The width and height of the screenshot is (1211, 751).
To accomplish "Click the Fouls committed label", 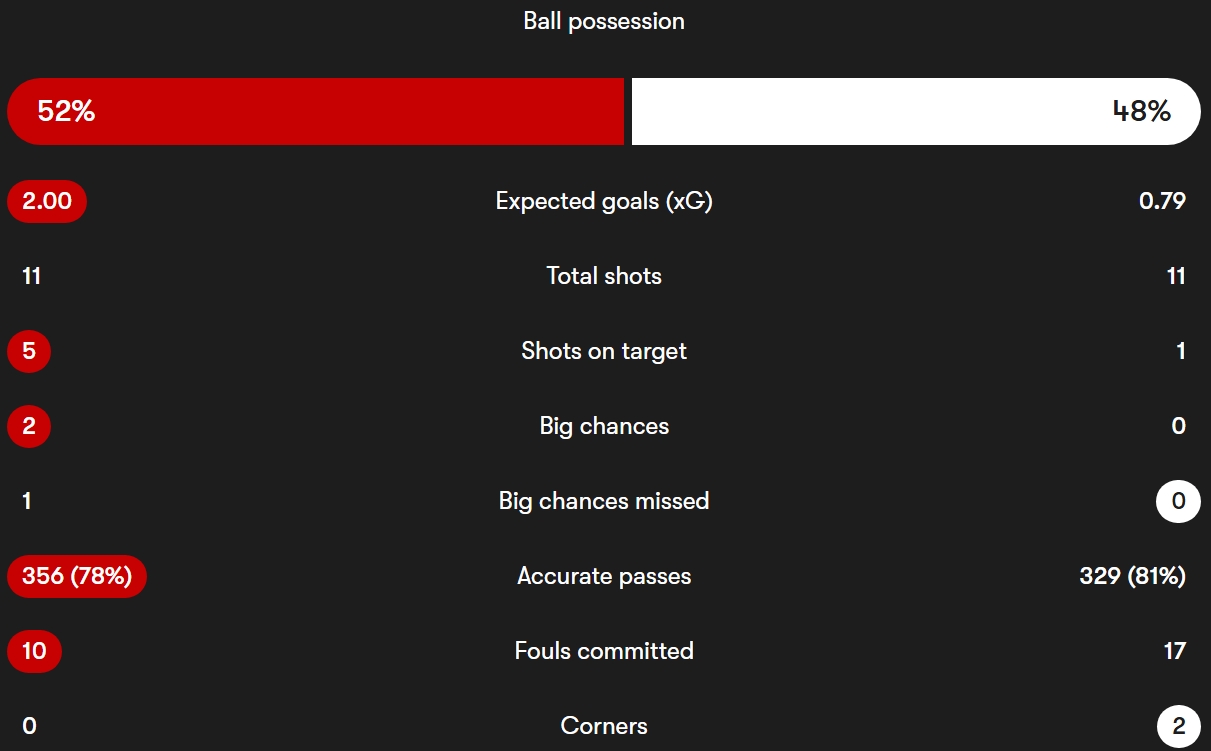I will pyautogui.click(x=604, y=651).
